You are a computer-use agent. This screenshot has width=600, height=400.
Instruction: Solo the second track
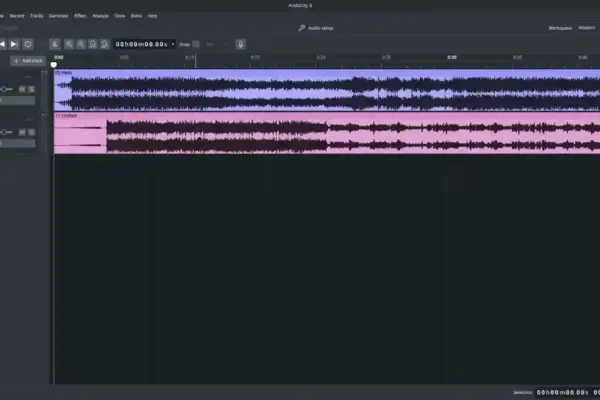pyautogui.click(x=31, y=132)
